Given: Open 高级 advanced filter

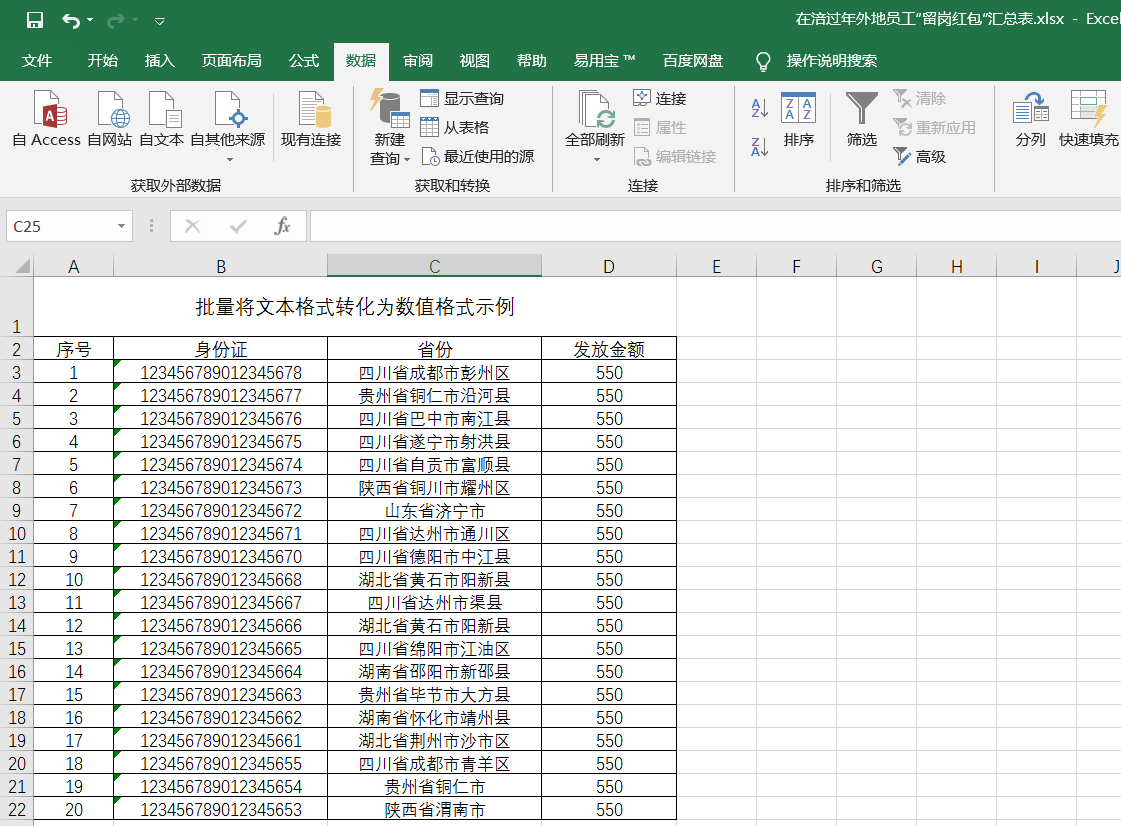Looking at the screenshot, I should 919,156.
